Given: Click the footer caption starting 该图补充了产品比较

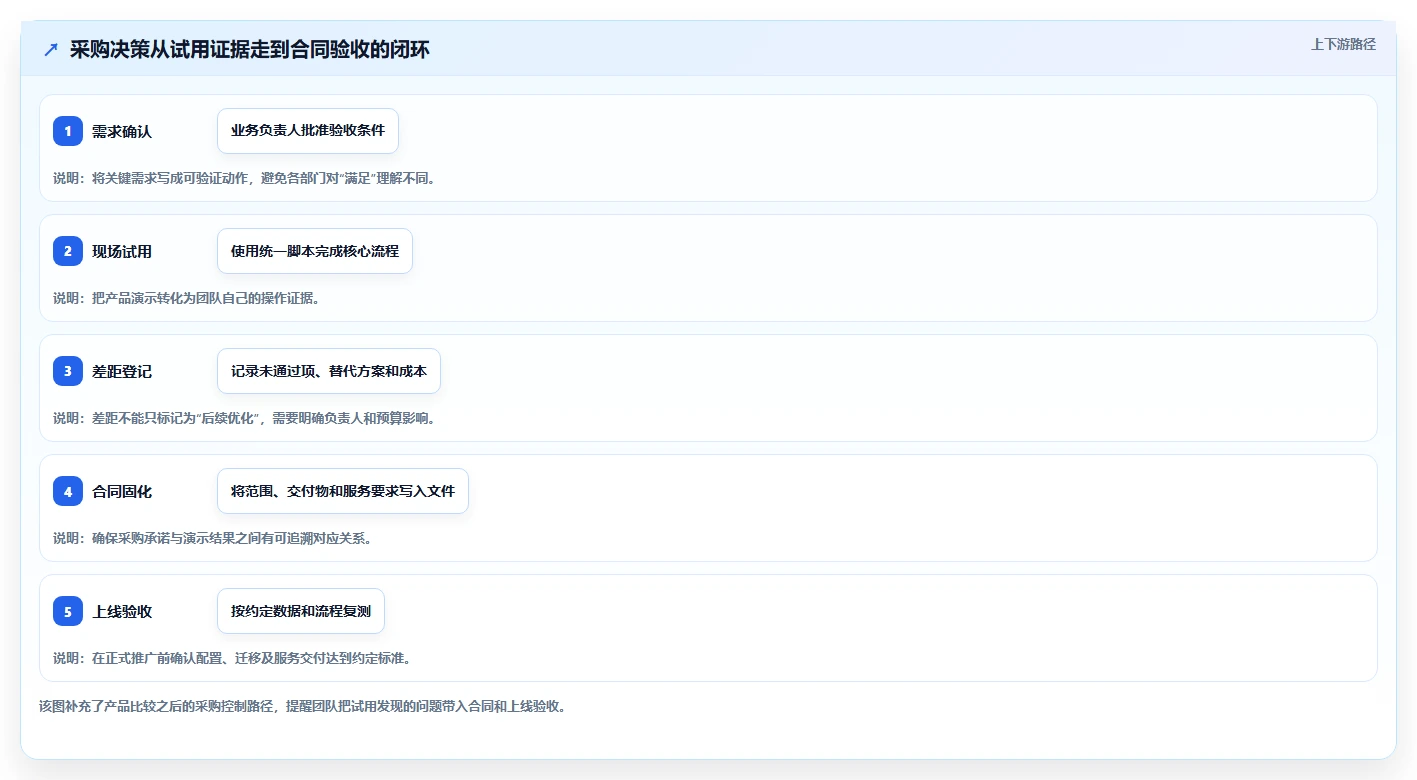Looking at the screenshot, I should point(303,706).
